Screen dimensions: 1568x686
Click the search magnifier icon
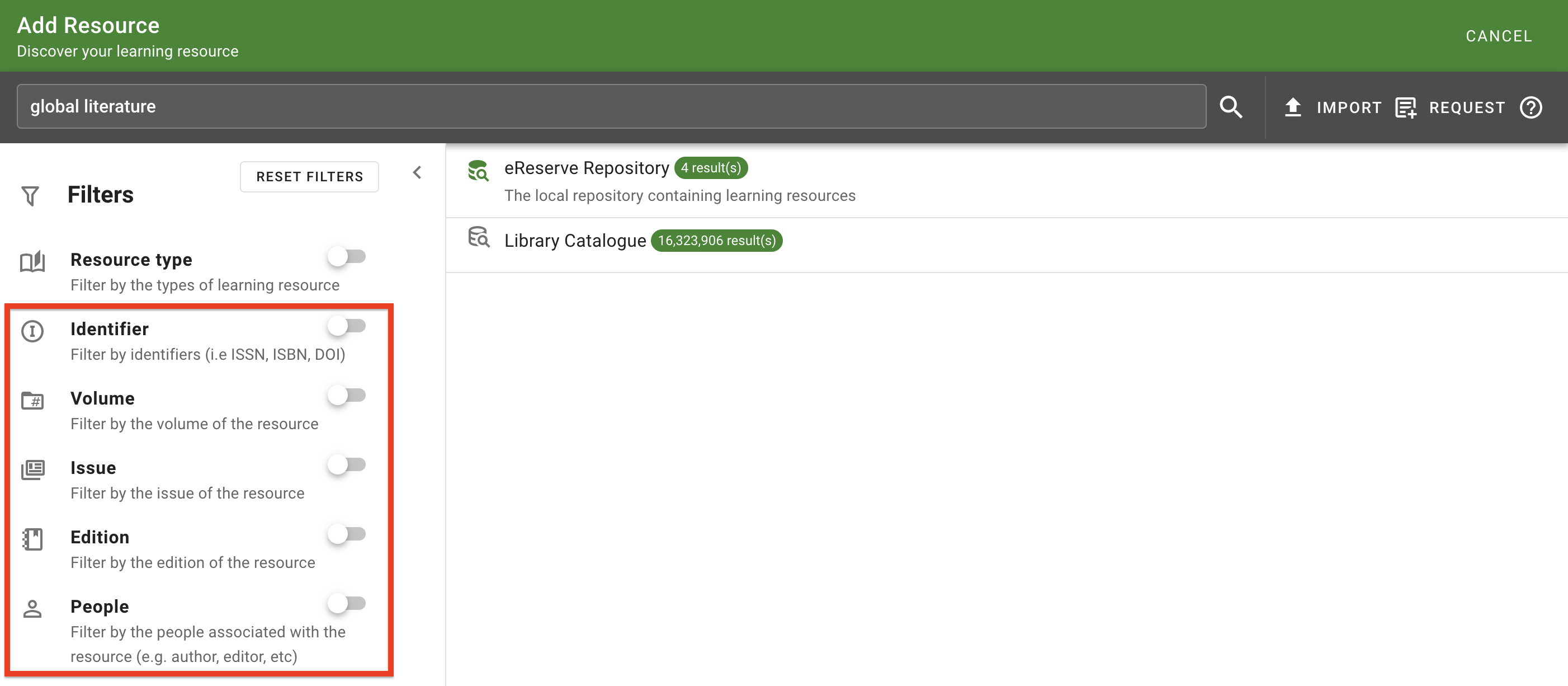[1231, 107]
